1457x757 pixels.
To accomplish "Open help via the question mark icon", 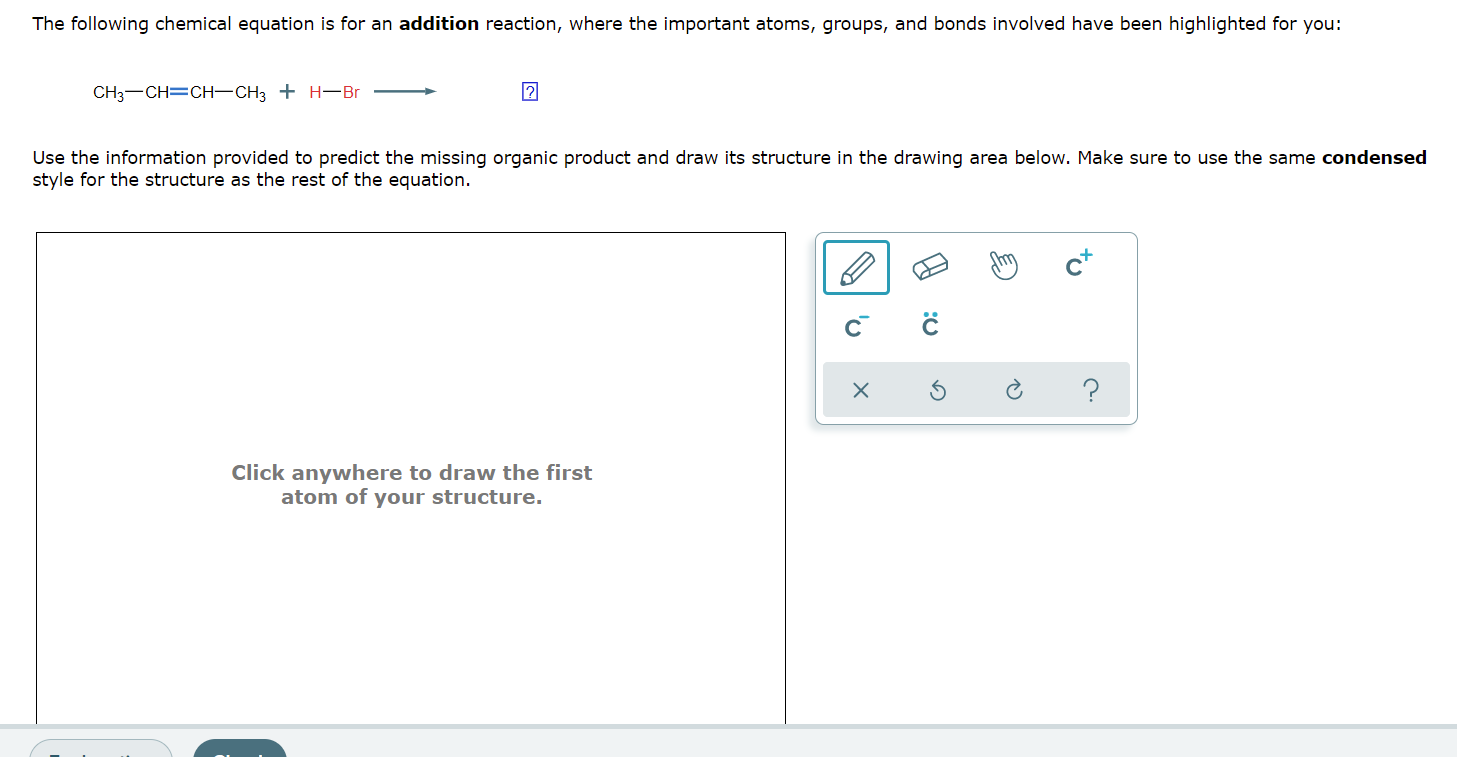I will (1090, 390).
